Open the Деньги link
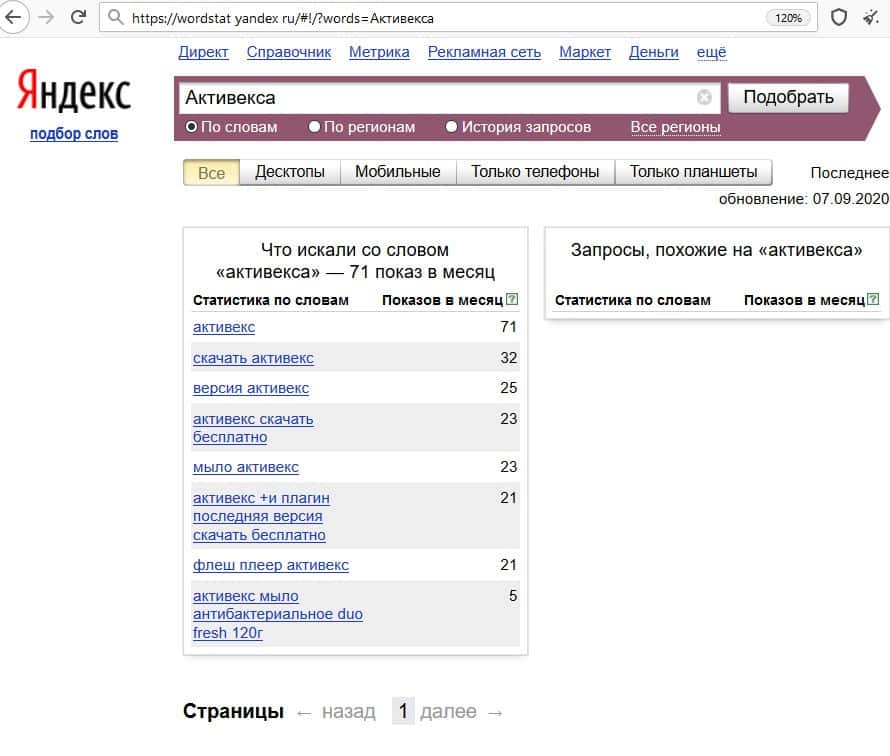890x756 pixels. click(x=653, y=52)
